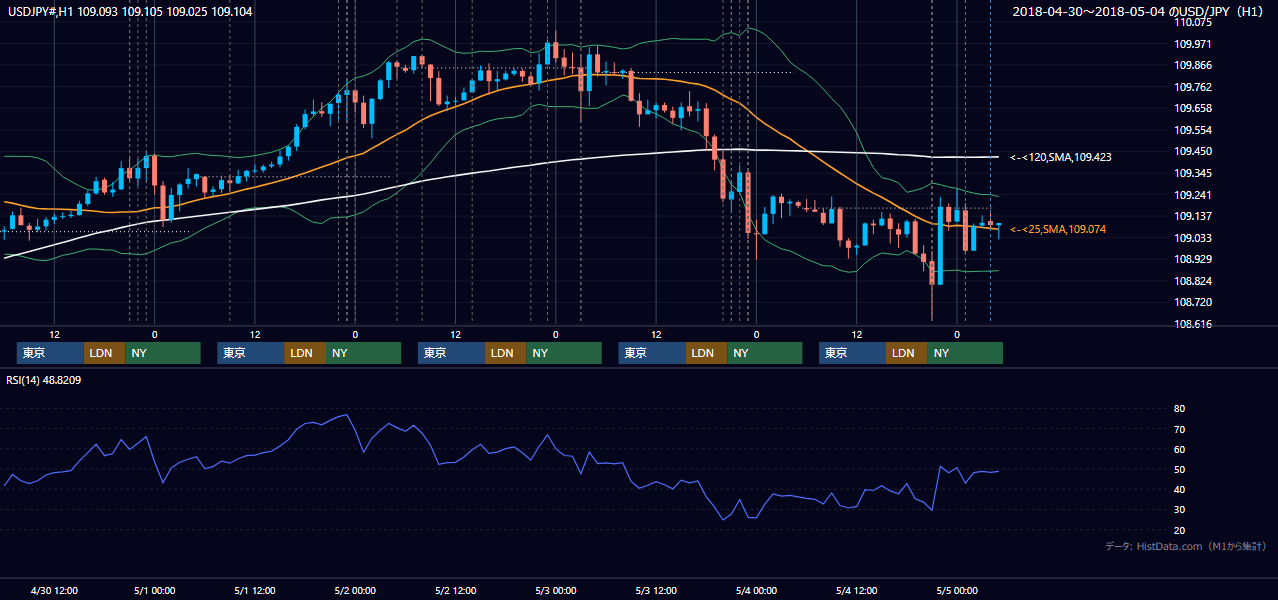
Task: Select the 5/1 12:00 time axis label
Action: point(255,590)
